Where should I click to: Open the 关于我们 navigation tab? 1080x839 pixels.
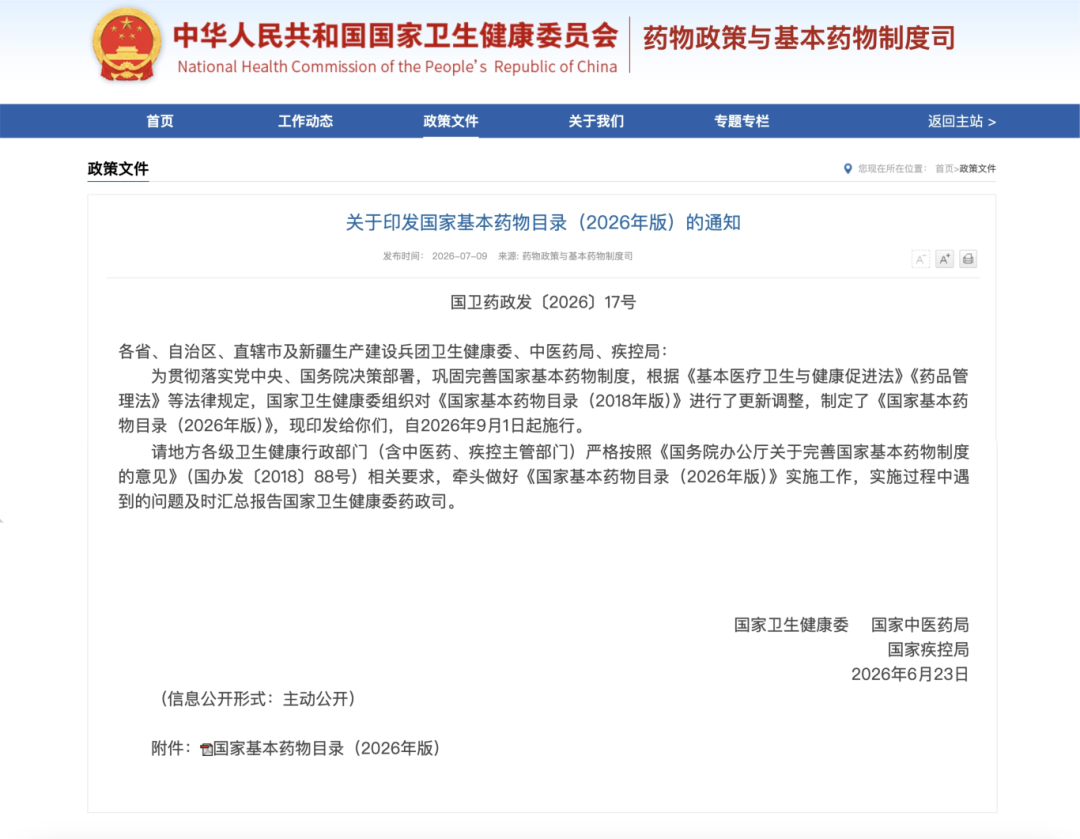(x=596, y=121)
